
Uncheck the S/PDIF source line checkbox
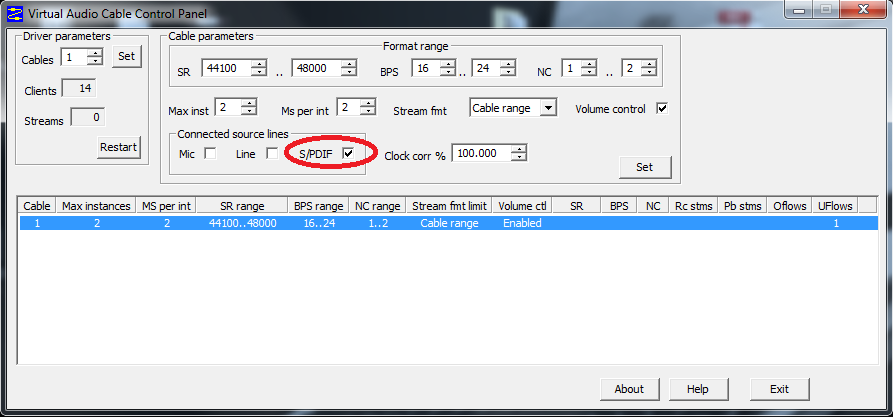[x=348, y=153]
